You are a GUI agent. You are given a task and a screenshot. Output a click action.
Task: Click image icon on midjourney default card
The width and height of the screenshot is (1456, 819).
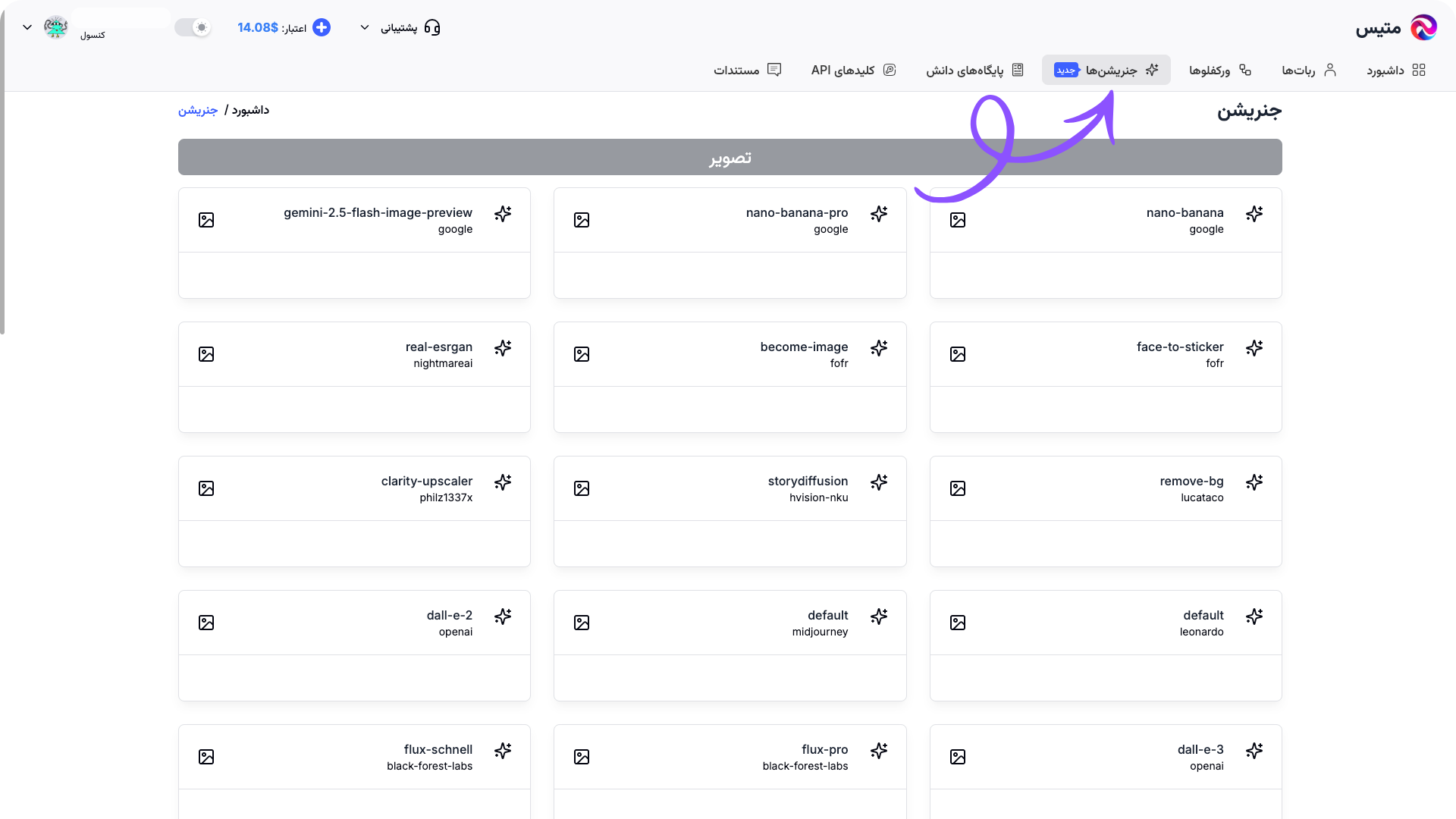582,623
